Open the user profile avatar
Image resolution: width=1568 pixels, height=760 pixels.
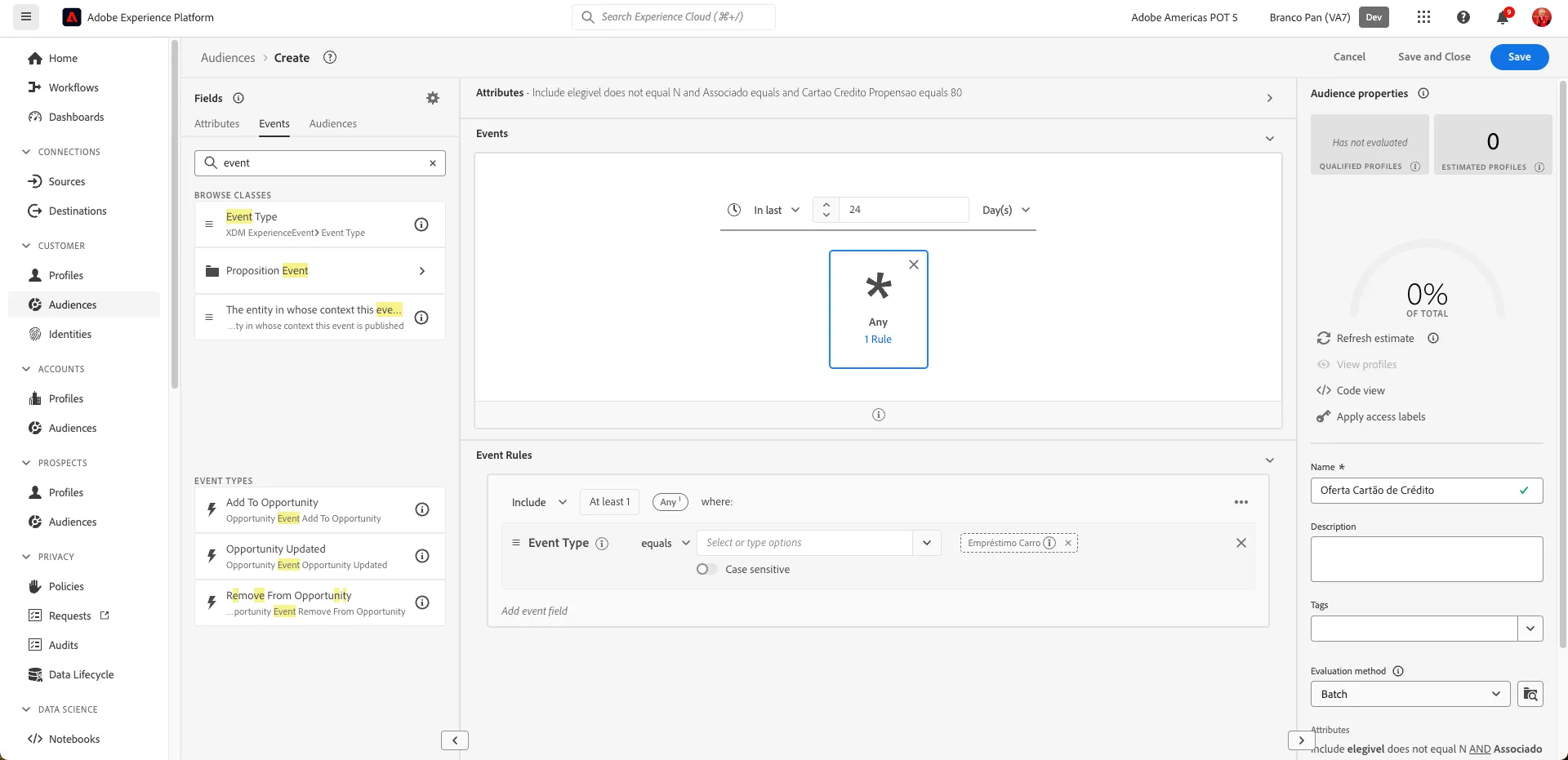(x=1541, y=17)
